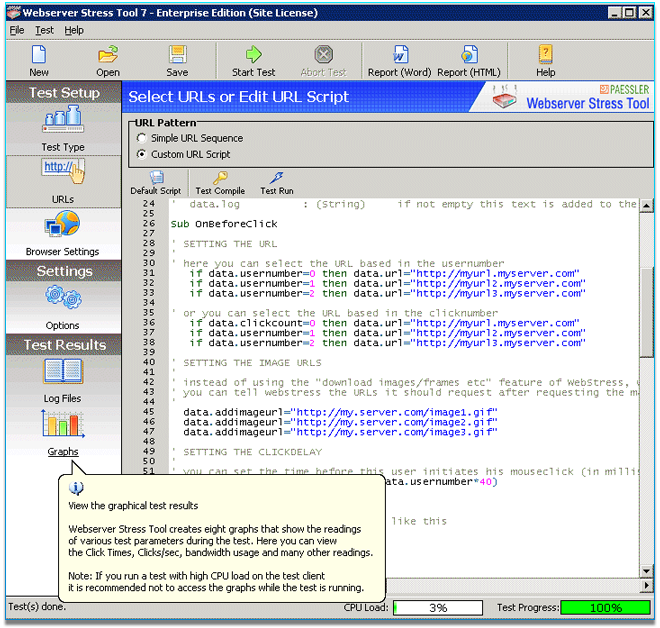Click the horizontal scroll right arrow
The image size is (660, 628).
[646, 585]
